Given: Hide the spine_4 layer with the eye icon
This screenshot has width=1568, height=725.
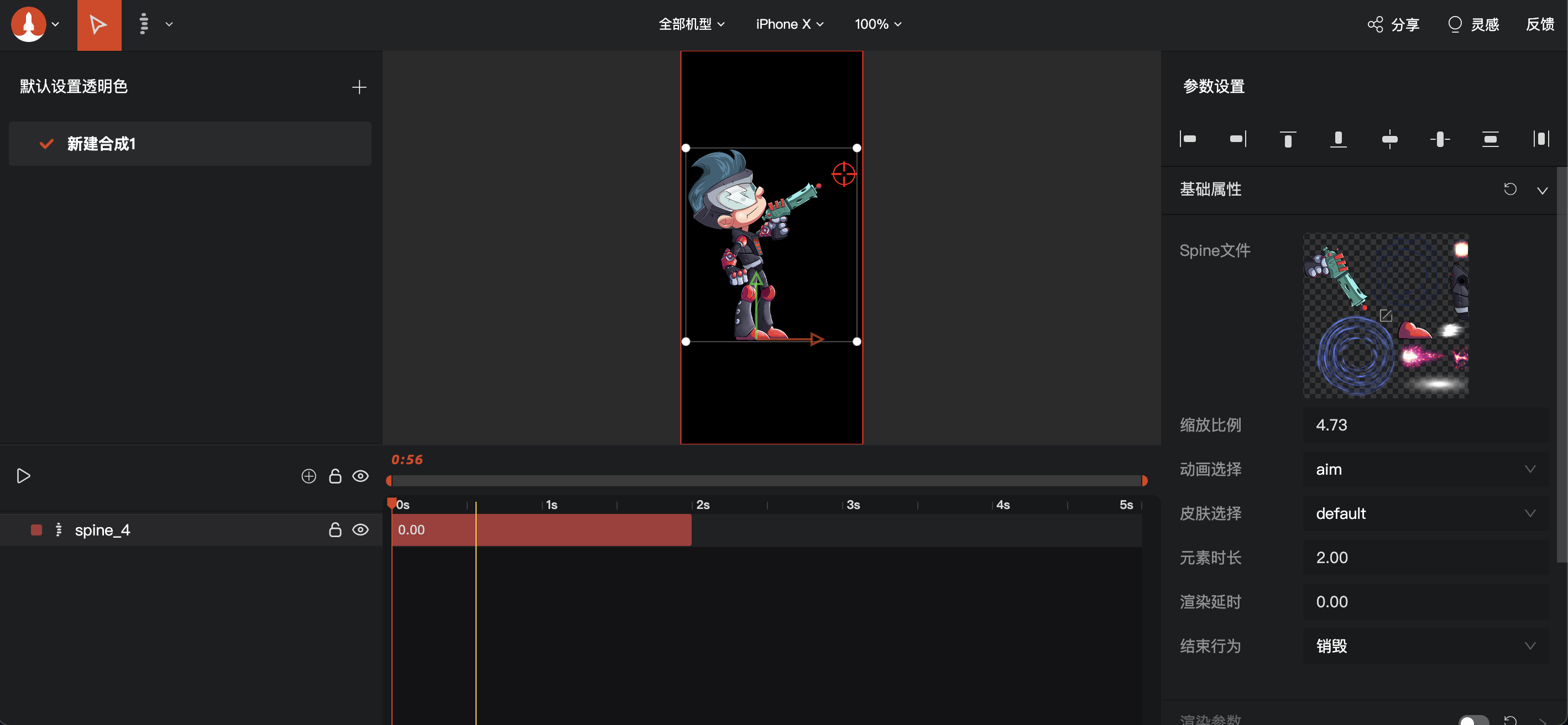Looking at the screenshot, I should point(360,530).
